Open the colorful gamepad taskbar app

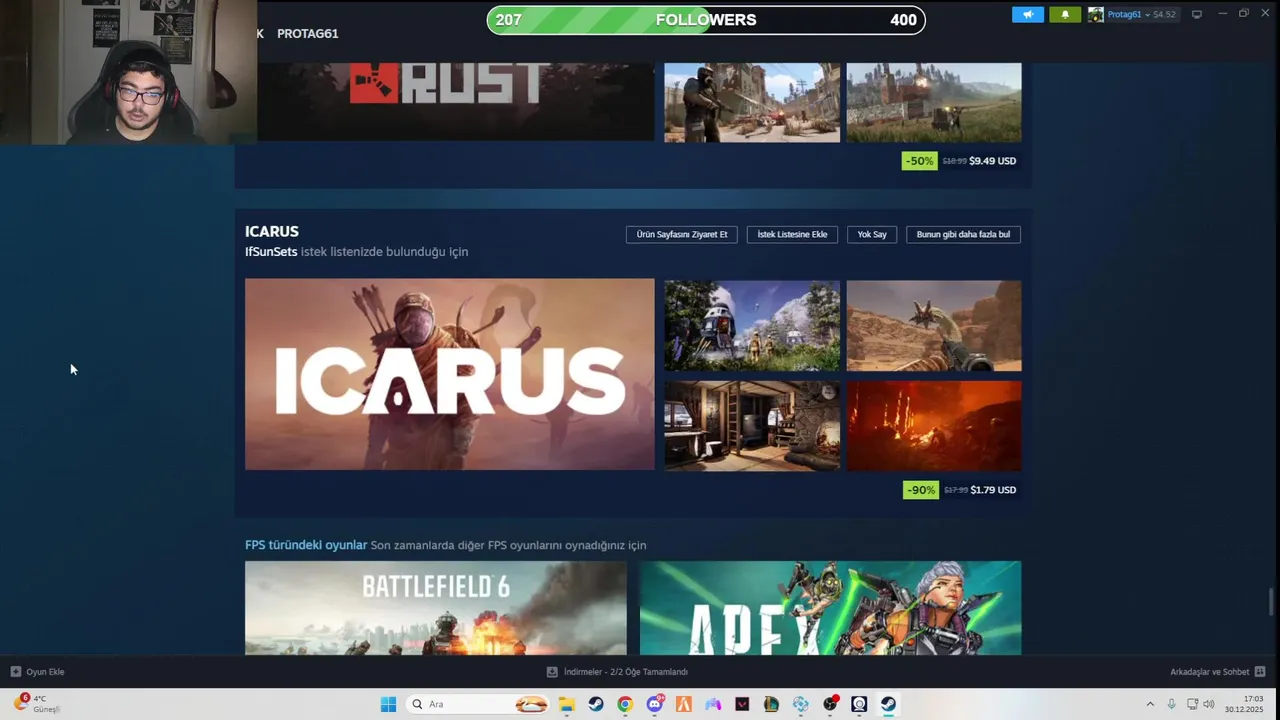point(713,704)
